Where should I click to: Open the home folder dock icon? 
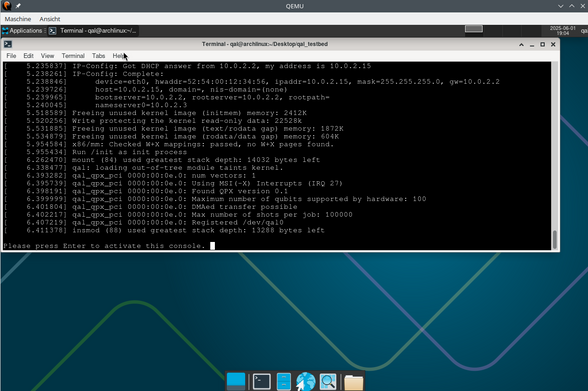tap(353, 382)
